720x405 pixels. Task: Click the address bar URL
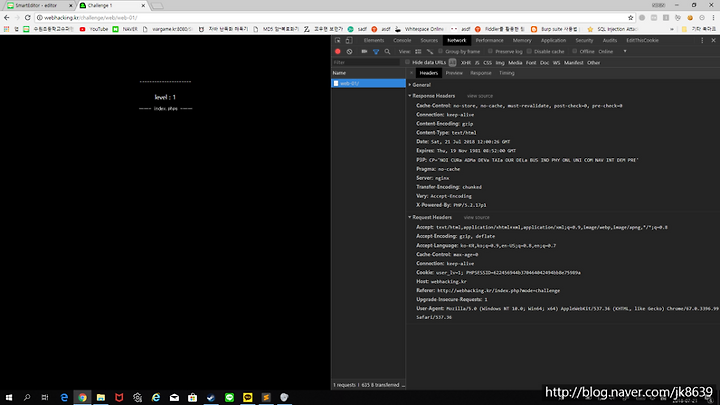[x=90, y=17]
